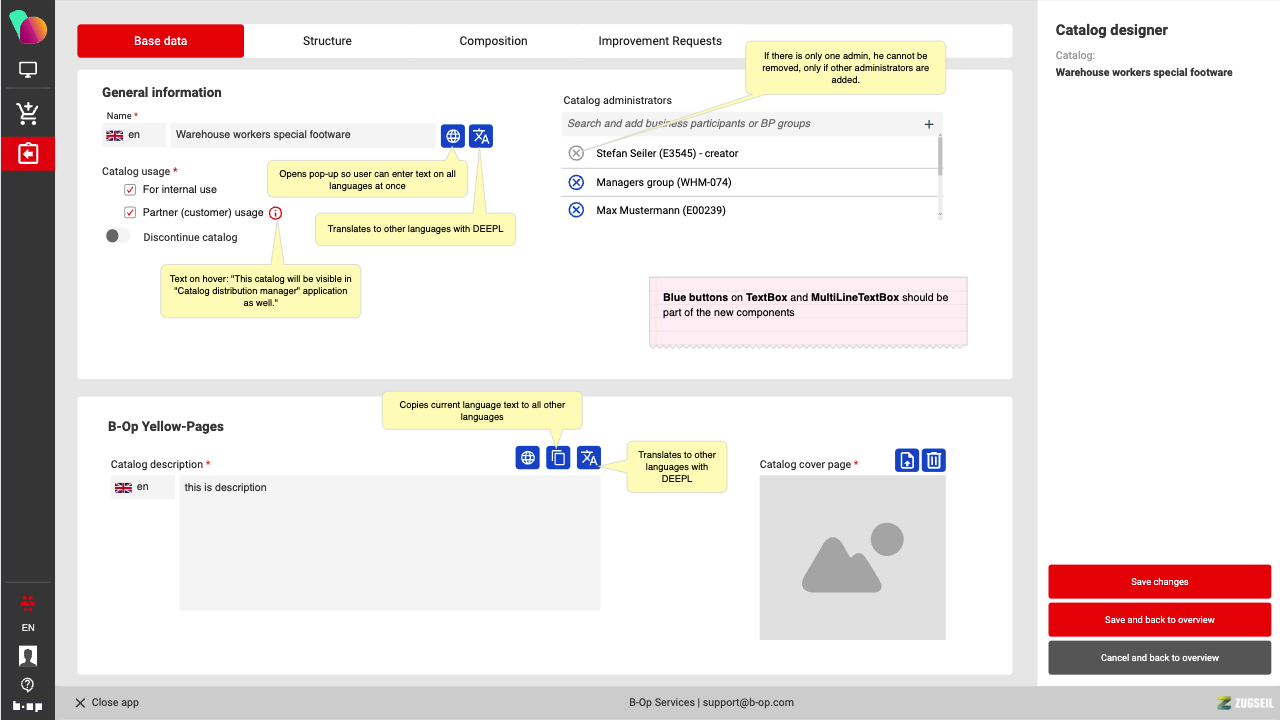1280x720 pixels.
Task: Enable the Discontinue catalog toggle
Action: [118, 237]
